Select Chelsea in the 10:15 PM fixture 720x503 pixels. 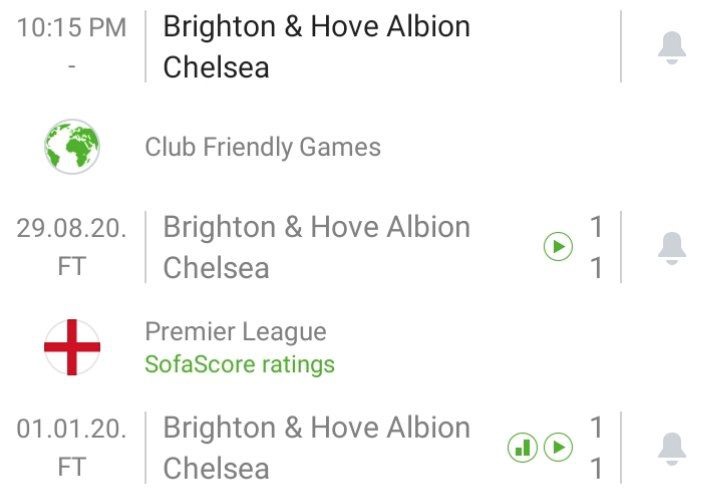[x=216, y=68]
